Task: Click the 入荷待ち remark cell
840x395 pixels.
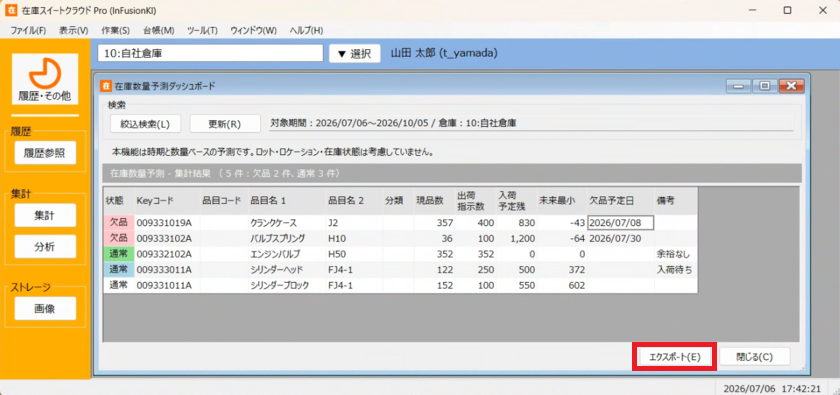Action: point(676,270)
